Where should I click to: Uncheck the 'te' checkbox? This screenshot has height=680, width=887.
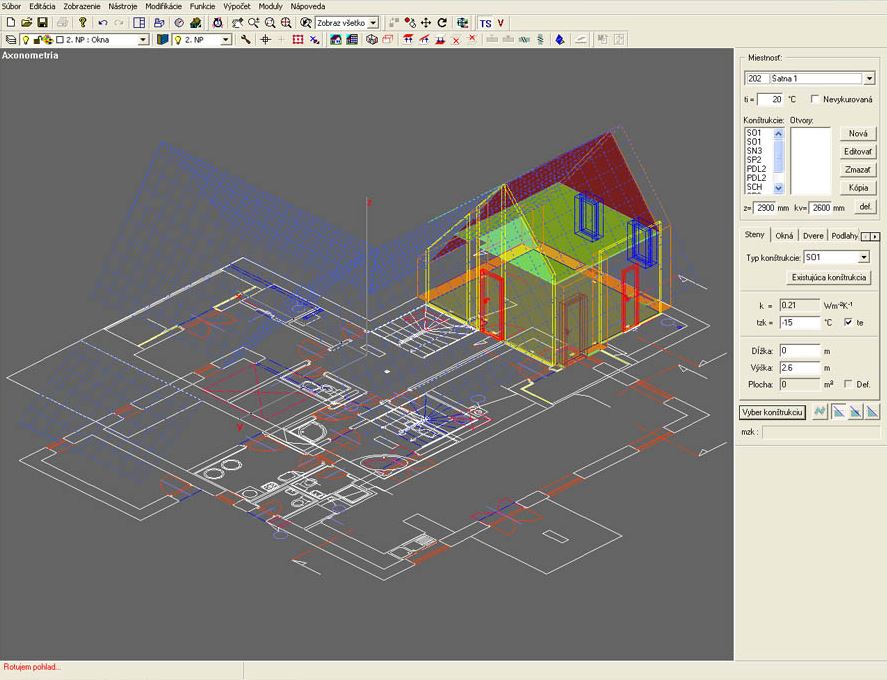click(848, 322)
